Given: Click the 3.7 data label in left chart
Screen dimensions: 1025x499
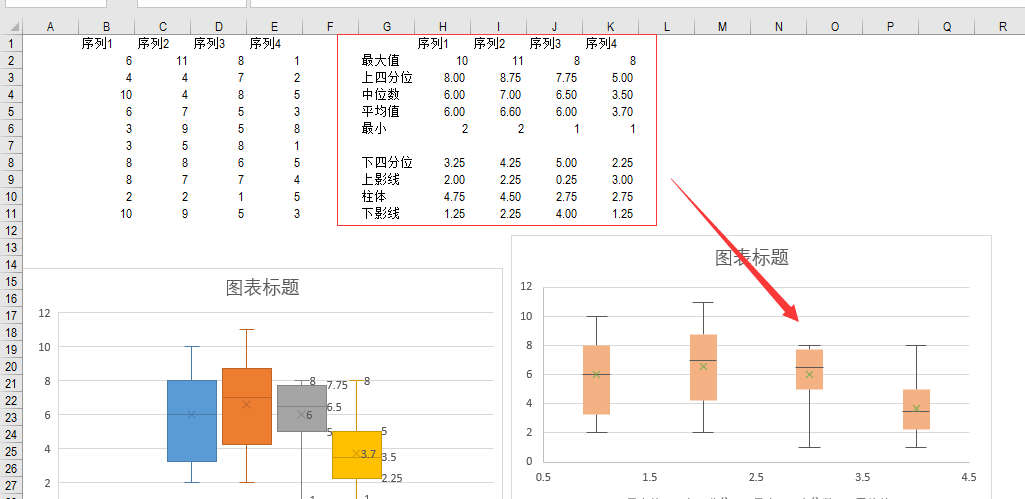Looking at the screenshot, I should [x=369, y=454].
